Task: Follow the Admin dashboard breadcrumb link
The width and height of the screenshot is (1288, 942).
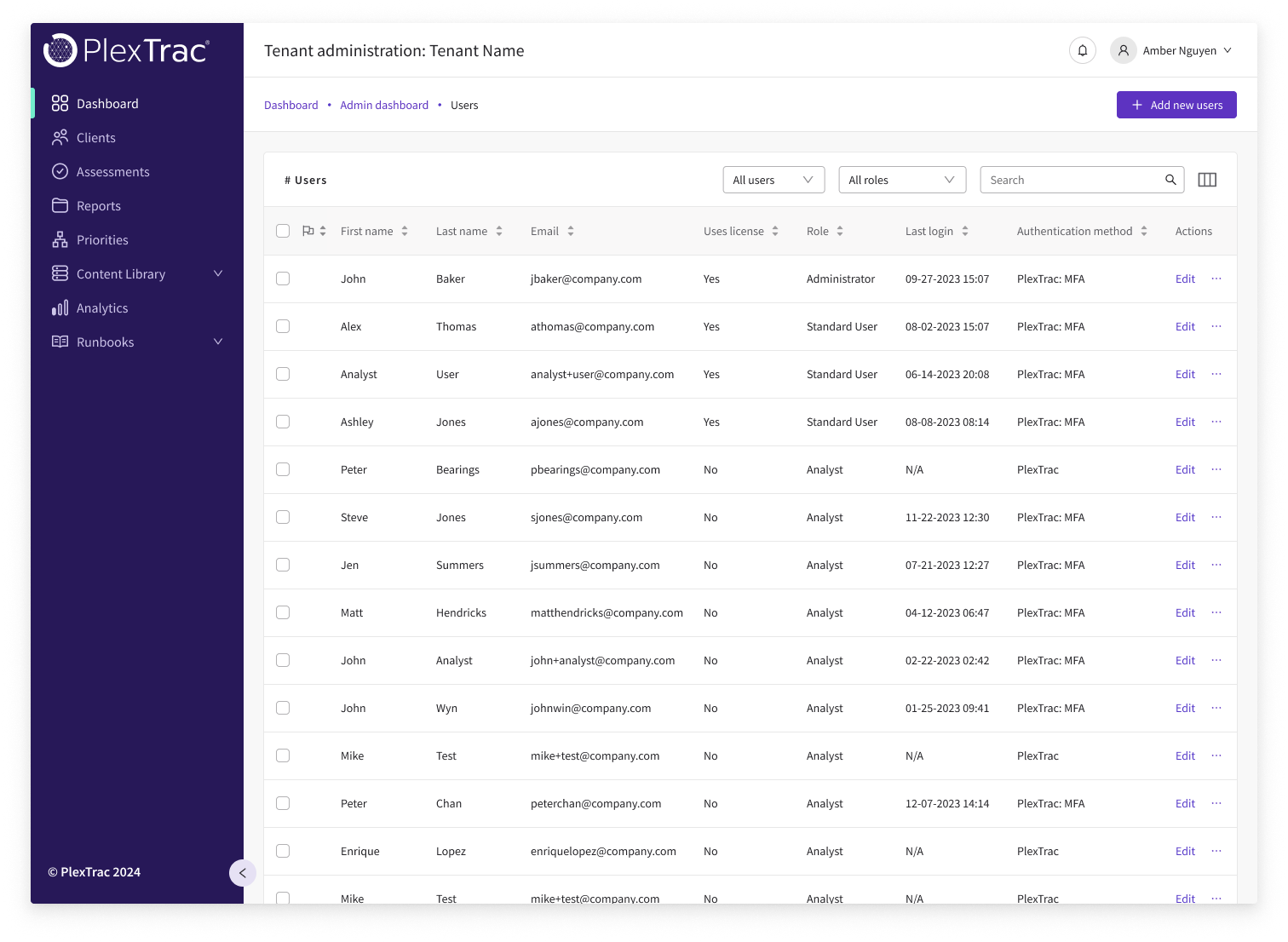Action: (x=384, y=105)
